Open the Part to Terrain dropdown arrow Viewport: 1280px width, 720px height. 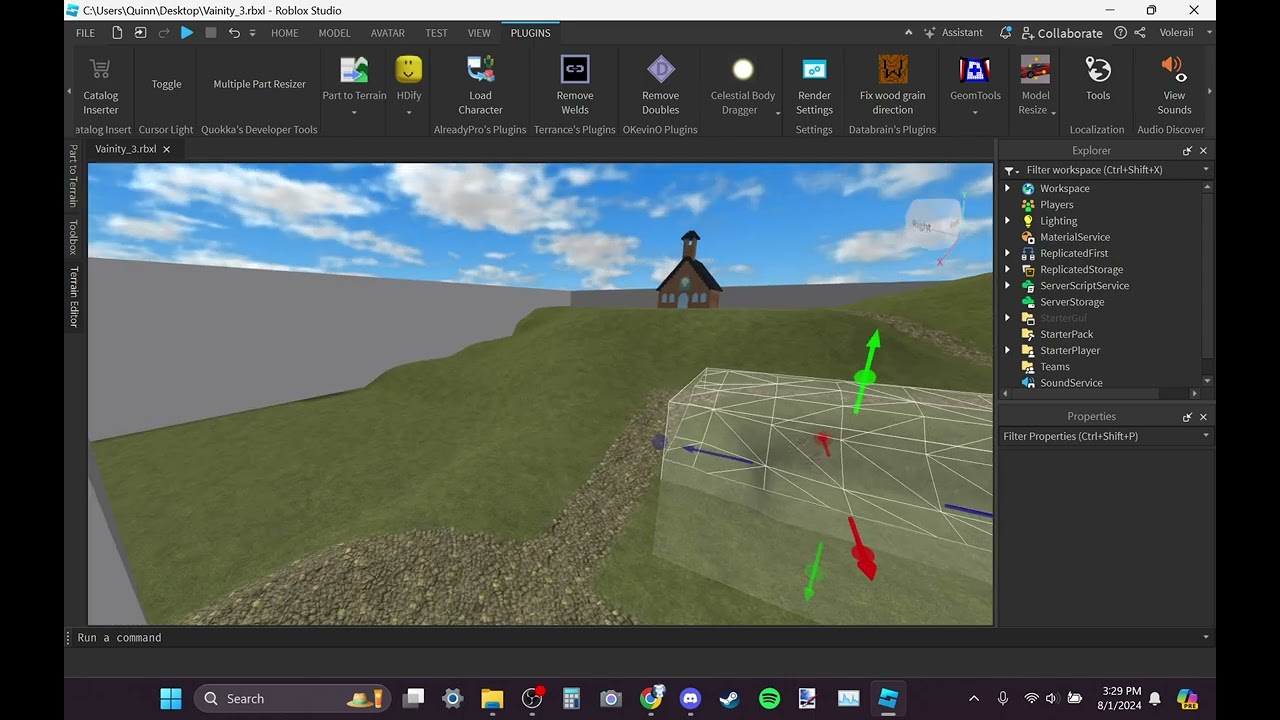tap(354, 112)
